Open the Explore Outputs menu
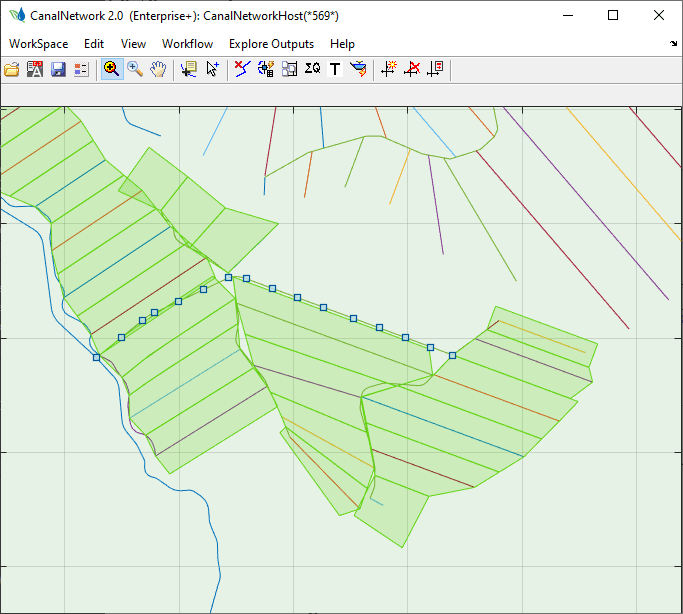683x614 pixels. (x=271, y=44)
